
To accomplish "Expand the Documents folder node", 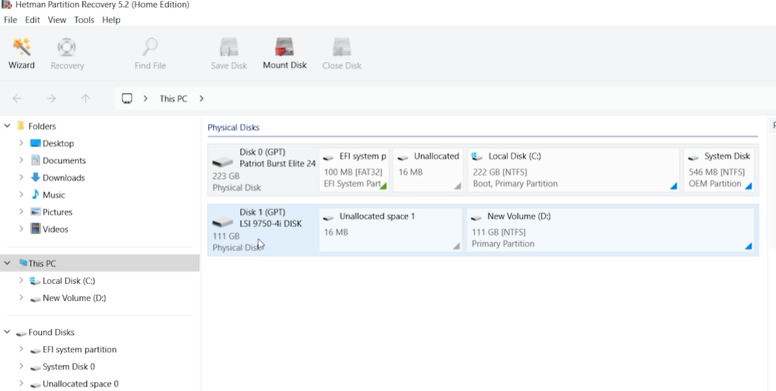I will pos(21,160).
